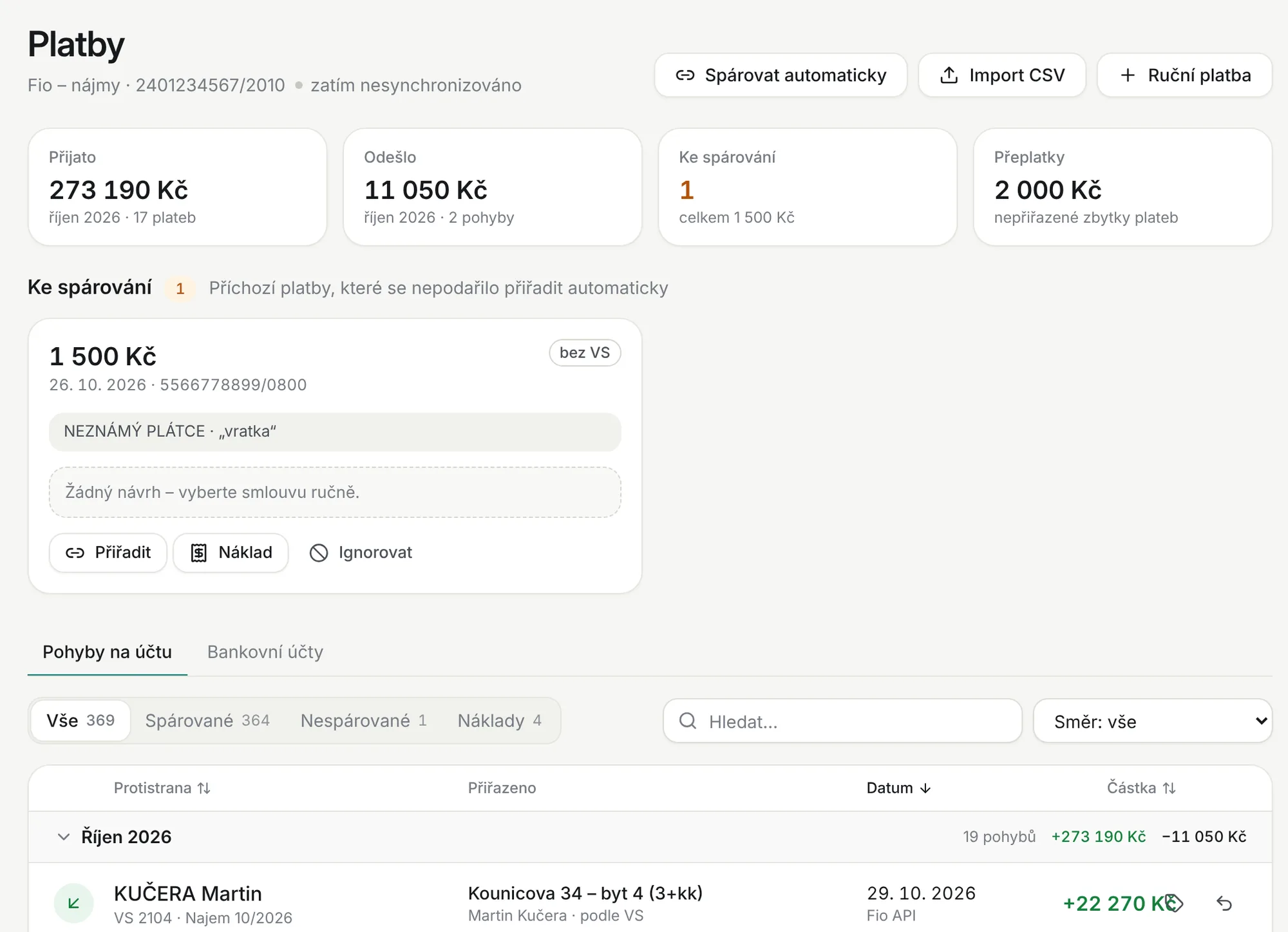The height and width of the screenshot is (932, 1288).
Task: Open the Ke spárování summary card
Action: [x=808, y=187]
